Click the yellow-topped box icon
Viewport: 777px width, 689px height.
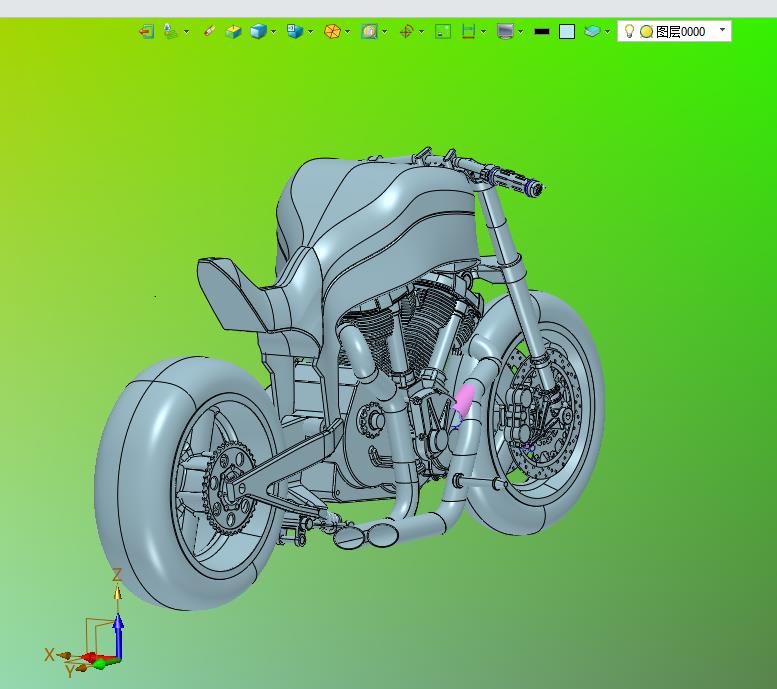[x=233, y=32]
